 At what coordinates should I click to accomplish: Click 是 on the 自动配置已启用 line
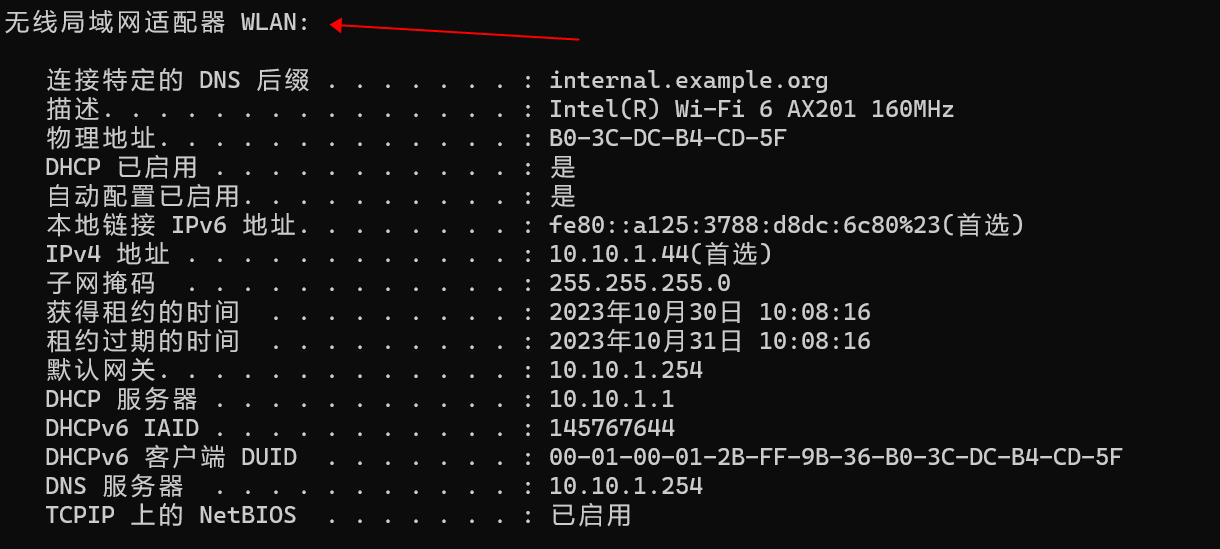tap(563, 197)
